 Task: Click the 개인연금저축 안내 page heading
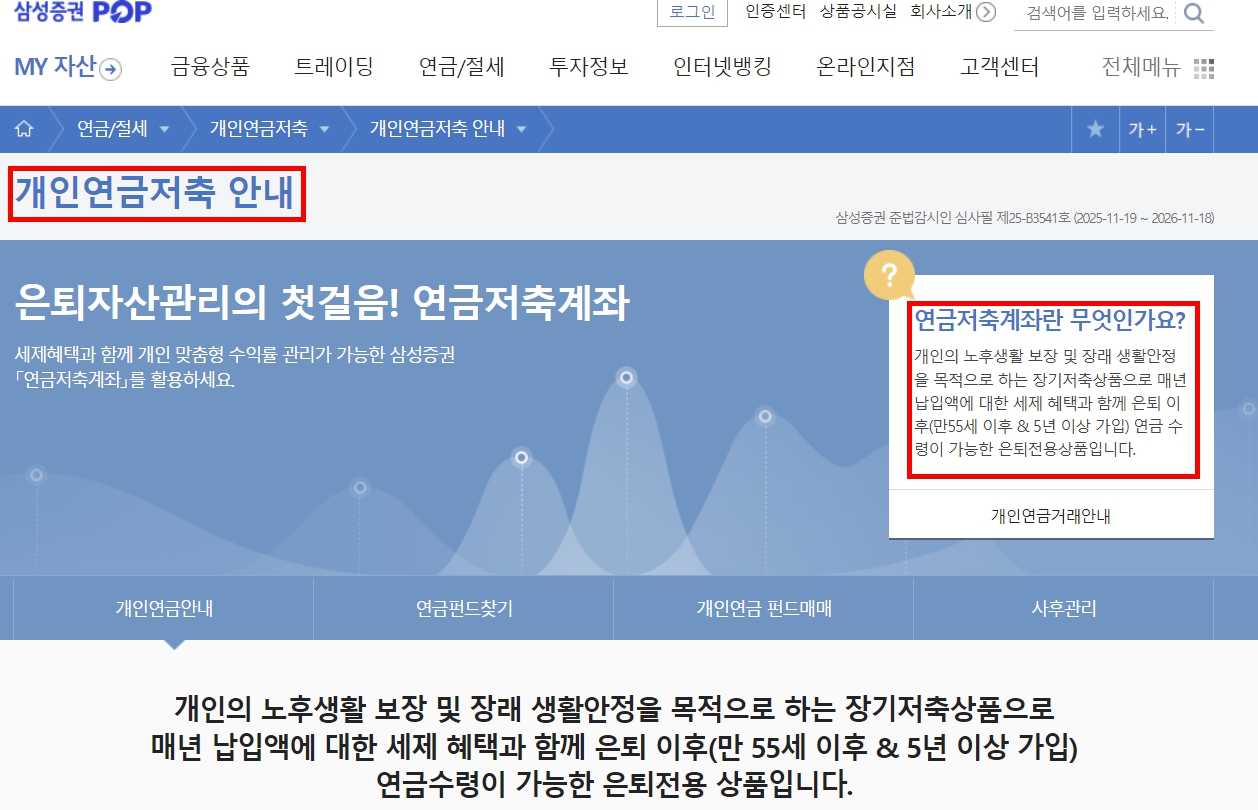coord(157,194)
